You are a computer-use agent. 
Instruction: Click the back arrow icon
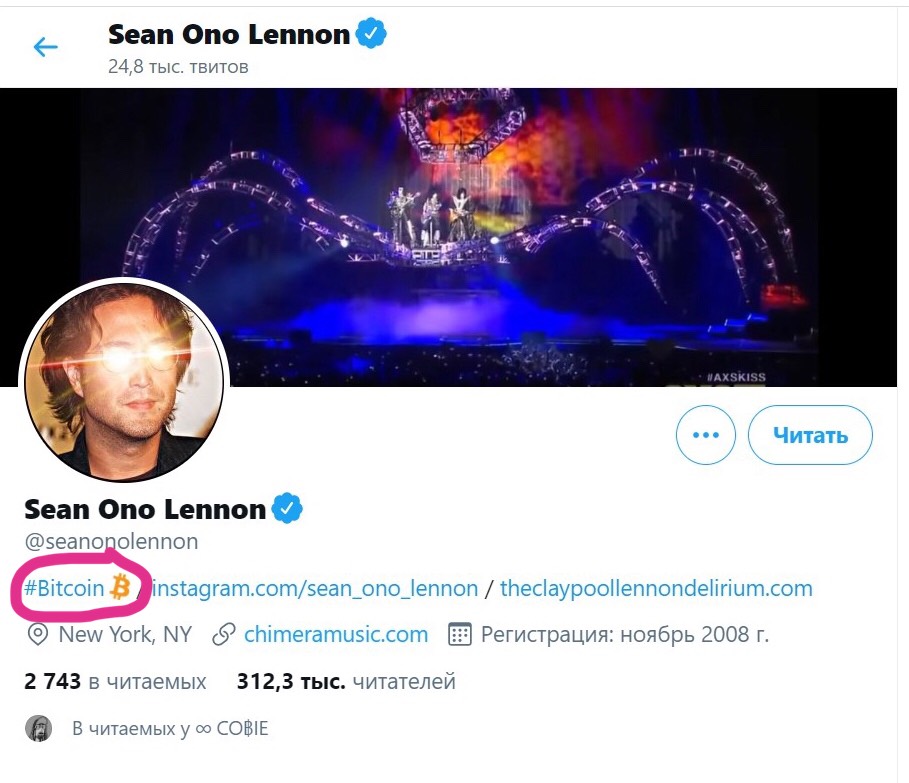click(46, 47)
